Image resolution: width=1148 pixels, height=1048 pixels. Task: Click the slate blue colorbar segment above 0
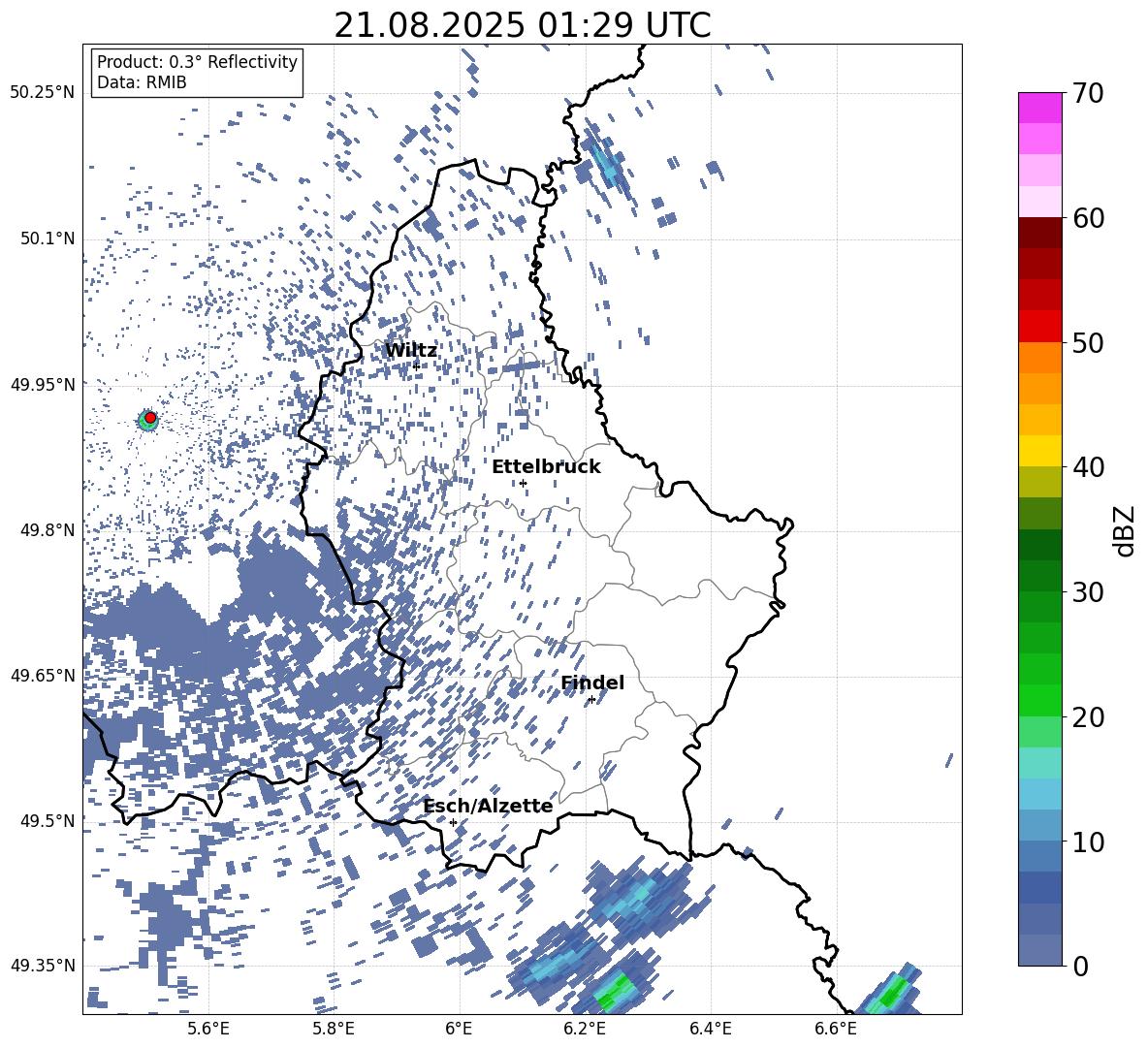click(1039, 950)
